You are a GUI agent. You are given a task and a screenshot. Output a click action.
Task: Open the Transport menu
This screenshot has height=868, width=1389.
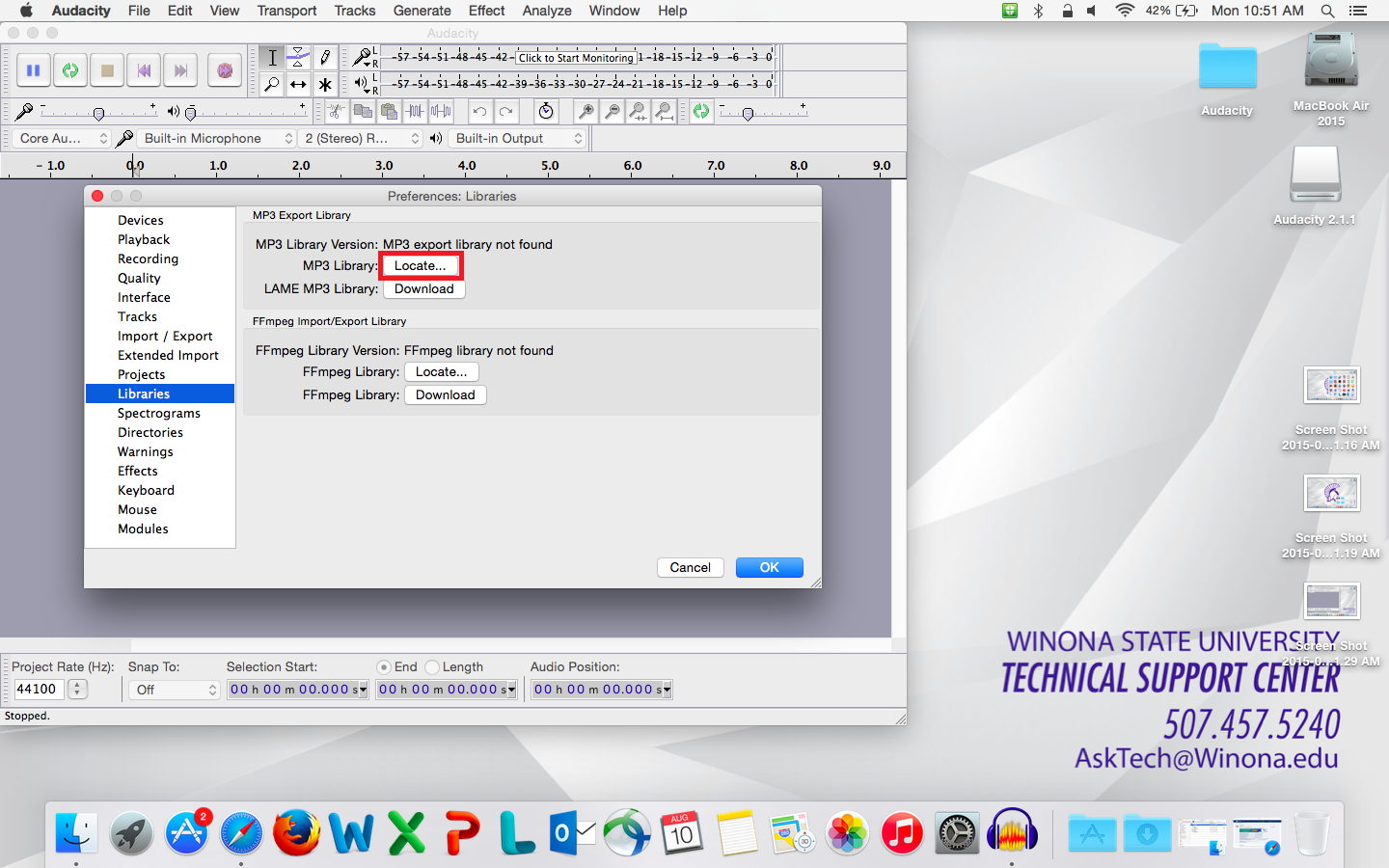pos(286,11)
